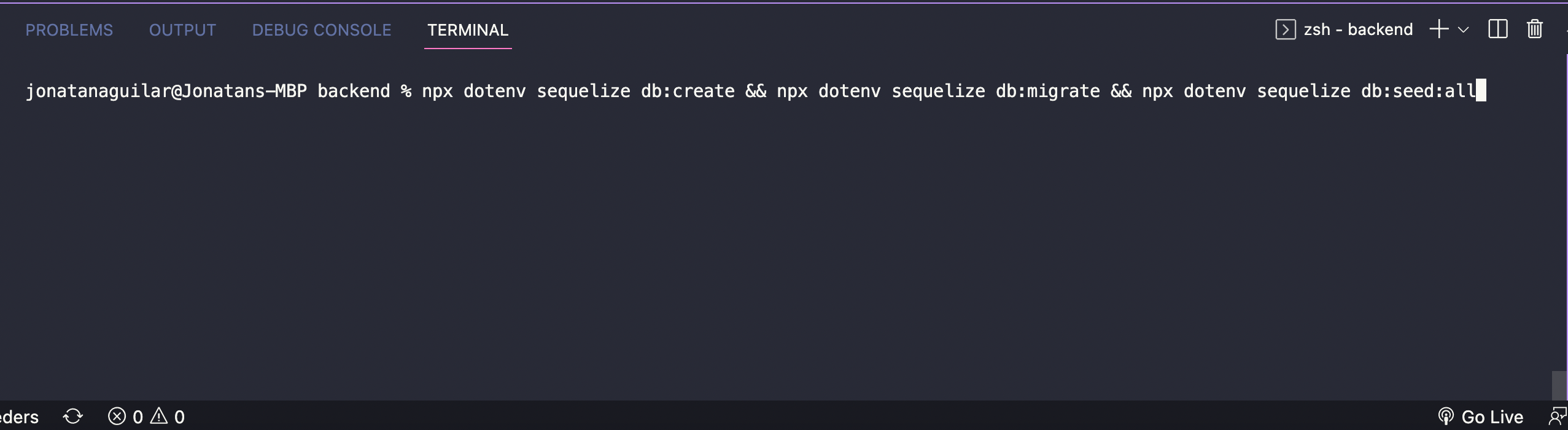Screen dimensions: 1568x430
Task: Switch to the OUTPUT tab
Action: coord(182,29)
